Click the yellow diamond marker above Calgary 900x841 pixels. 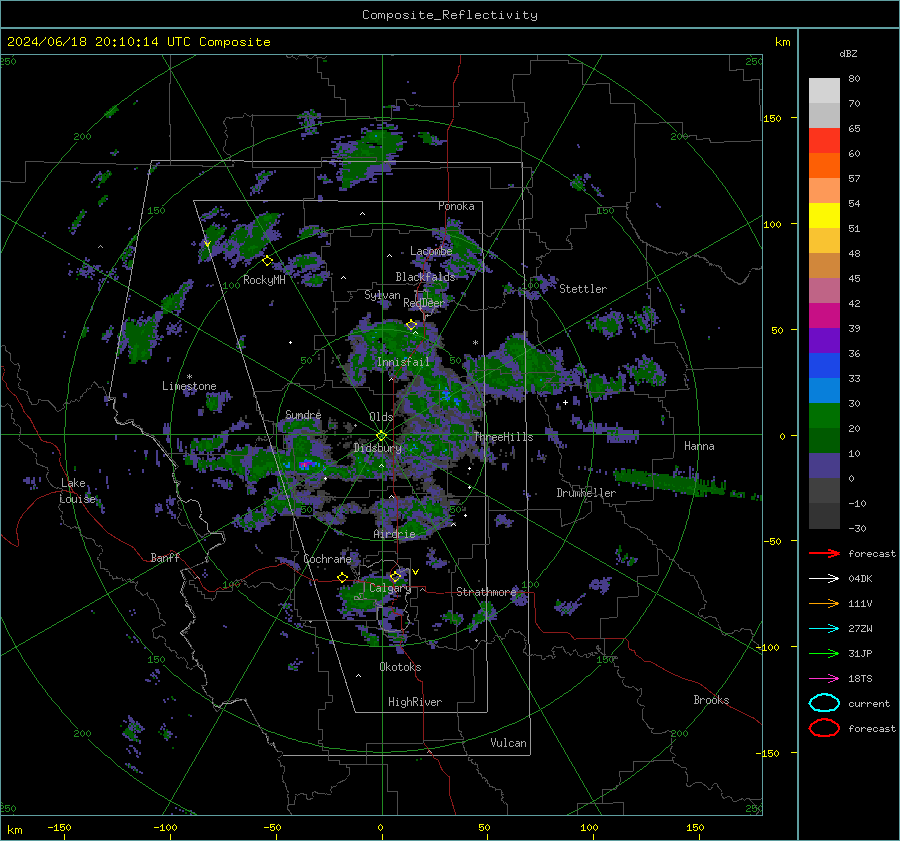click(x=395, y=576)
